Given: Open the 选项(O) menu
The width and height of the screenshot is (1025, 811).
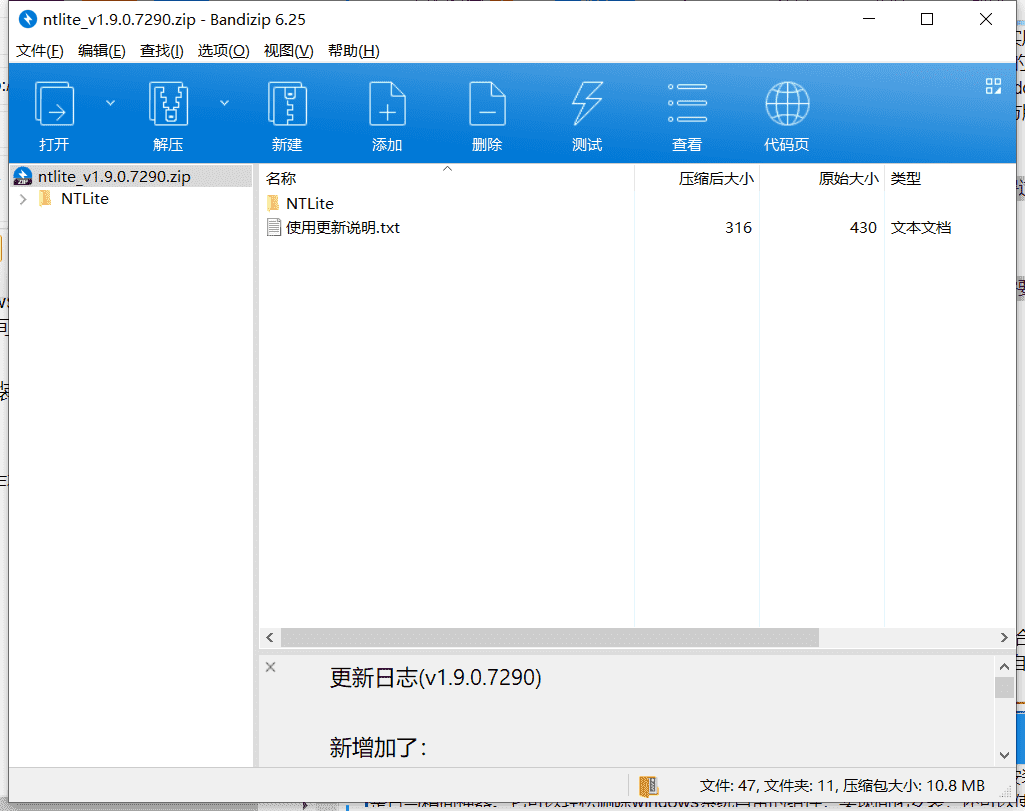Looking at the screenshot, I should tap(224, 51).
